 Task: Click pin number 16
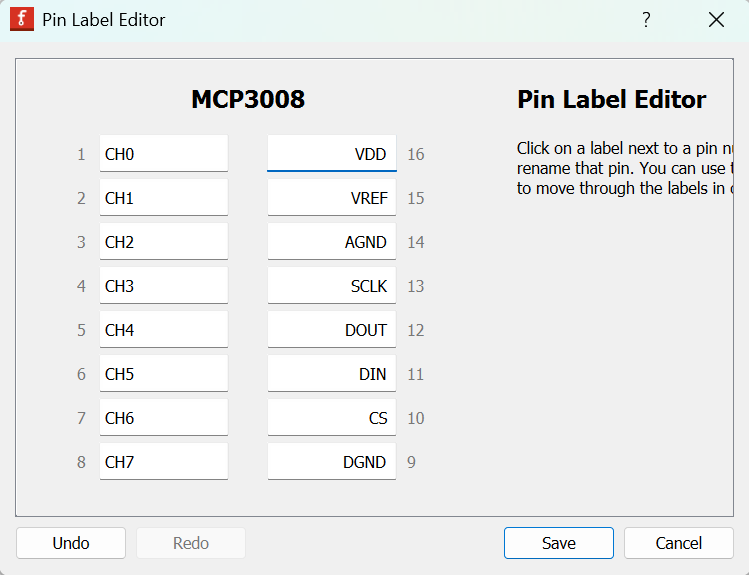(416, 154)
